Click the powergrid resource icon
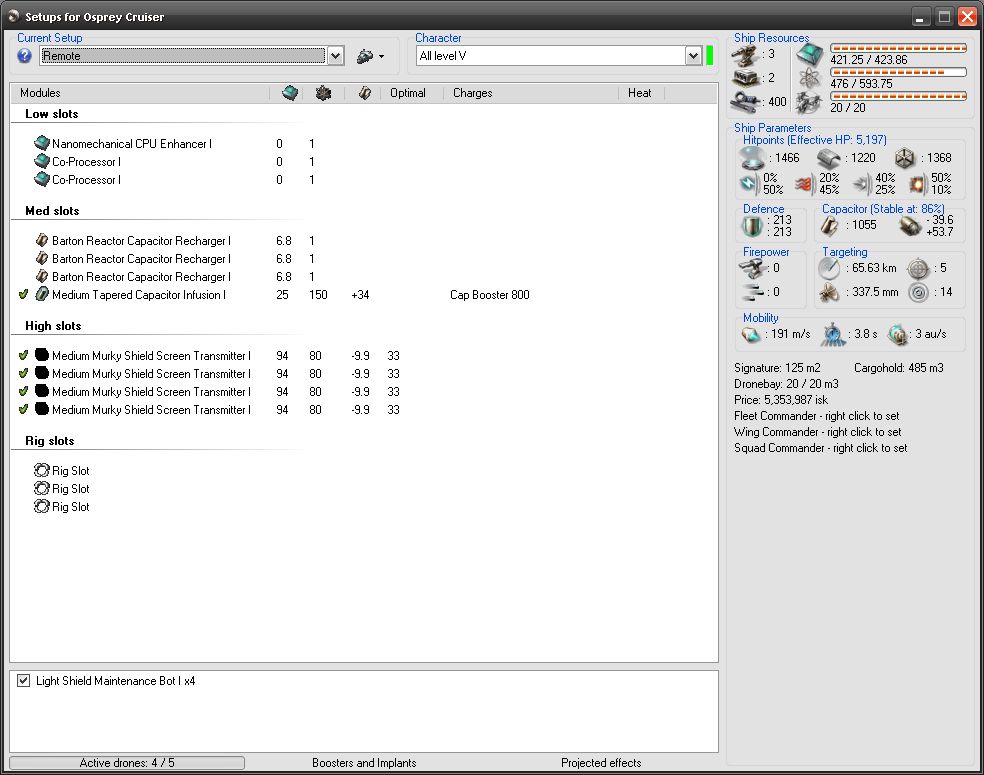Screen dimensions: 984x775 click(810, 78)
